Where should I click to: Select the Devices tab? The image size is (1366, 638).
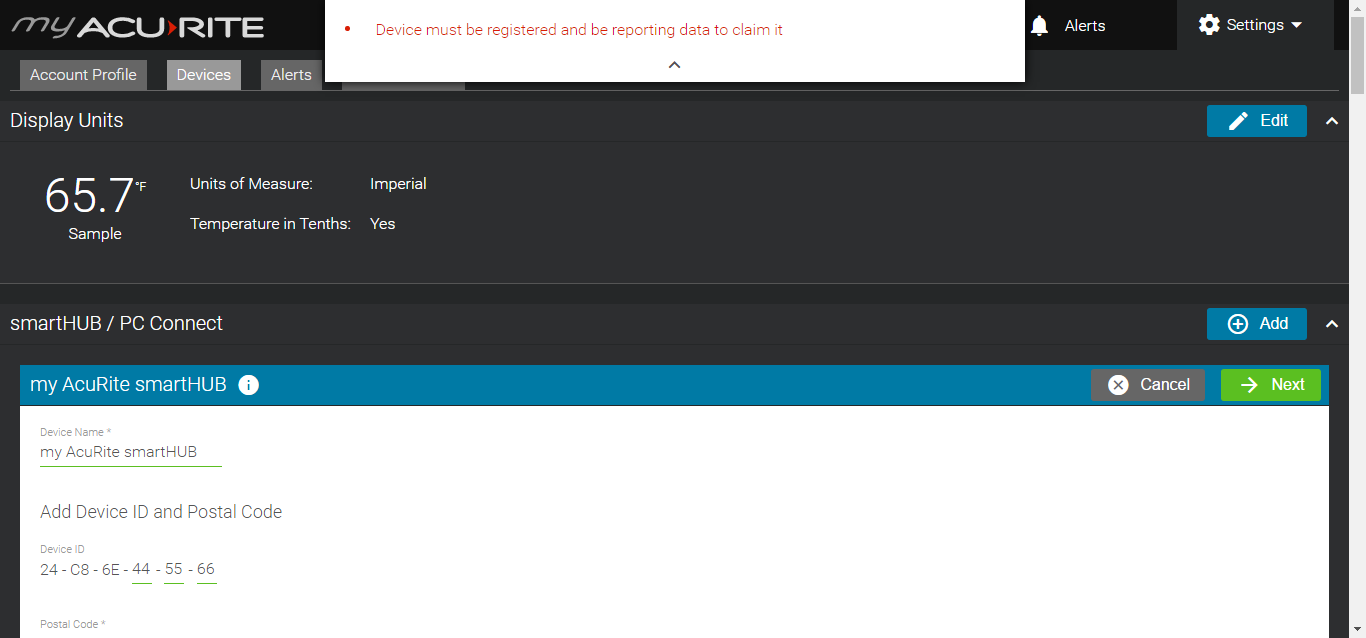coord(204,75)
